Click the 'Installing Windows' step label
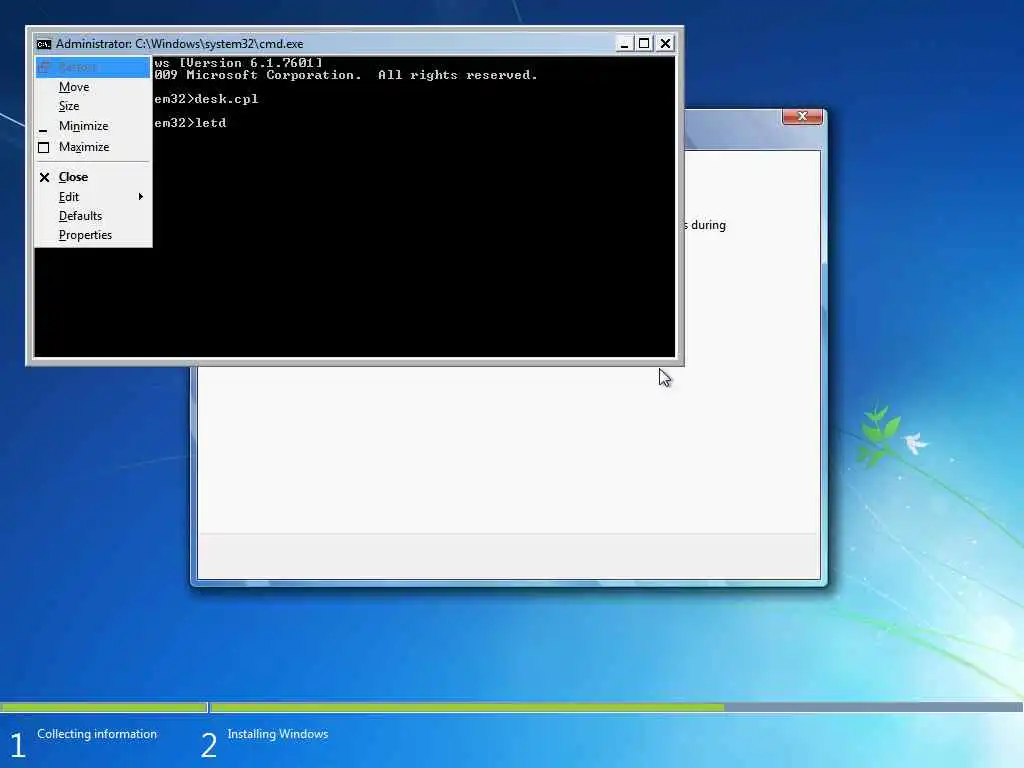The width and height of the screenshot is (1024, 768). [x=278, y=734]
